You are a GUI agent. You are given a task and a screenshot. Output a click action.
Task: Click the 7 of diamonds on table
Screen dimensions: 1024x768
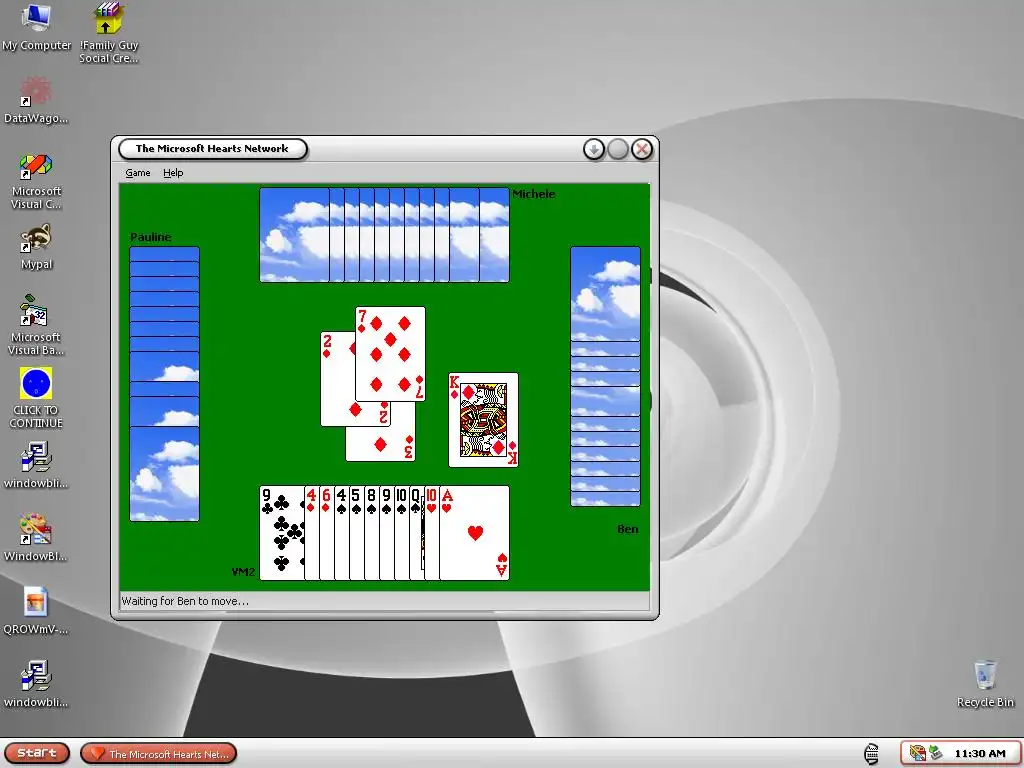pyautogui.click(x=391, y=354)
